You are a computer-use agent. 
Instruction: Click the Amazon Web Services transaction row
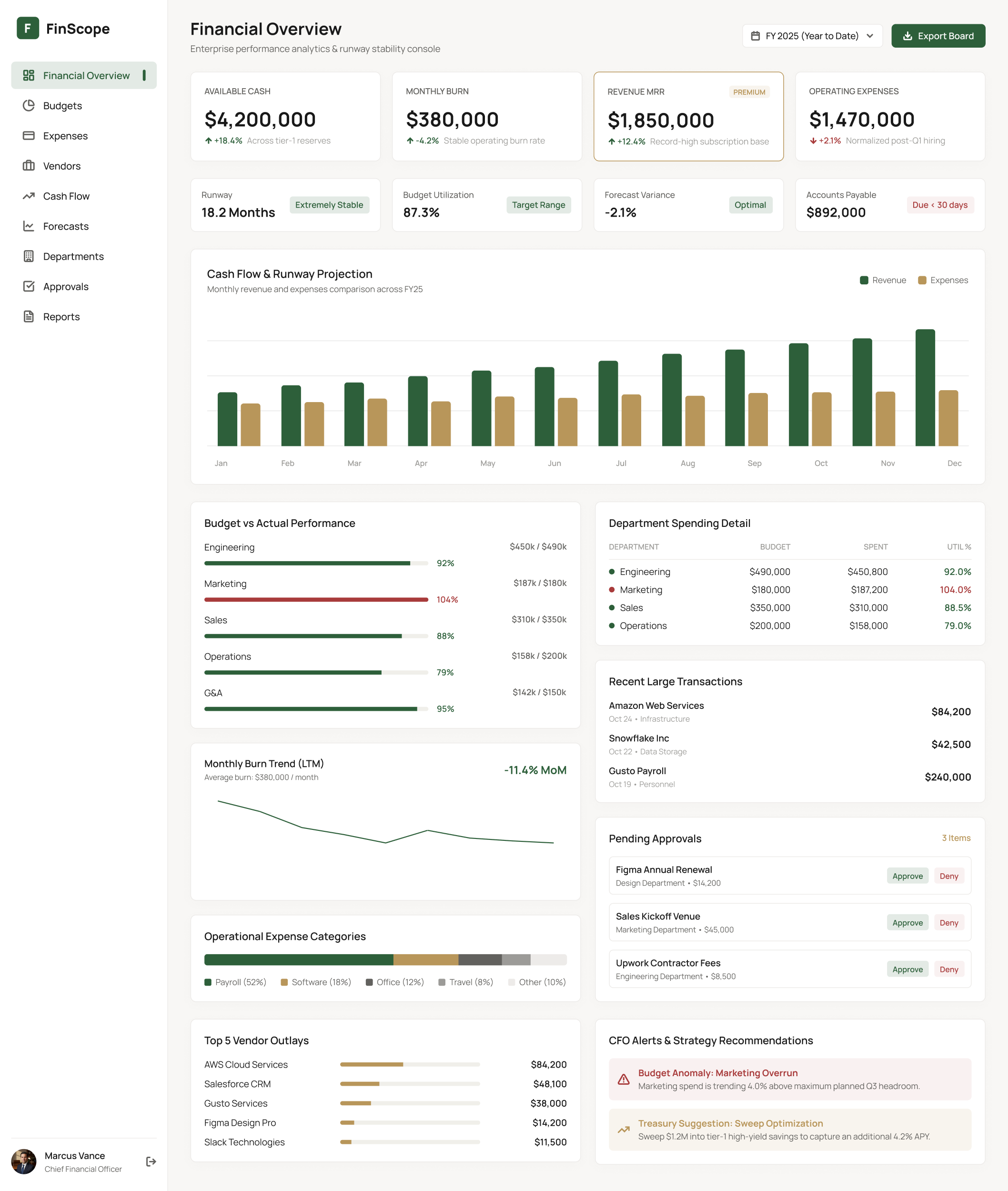coord(790,712)
